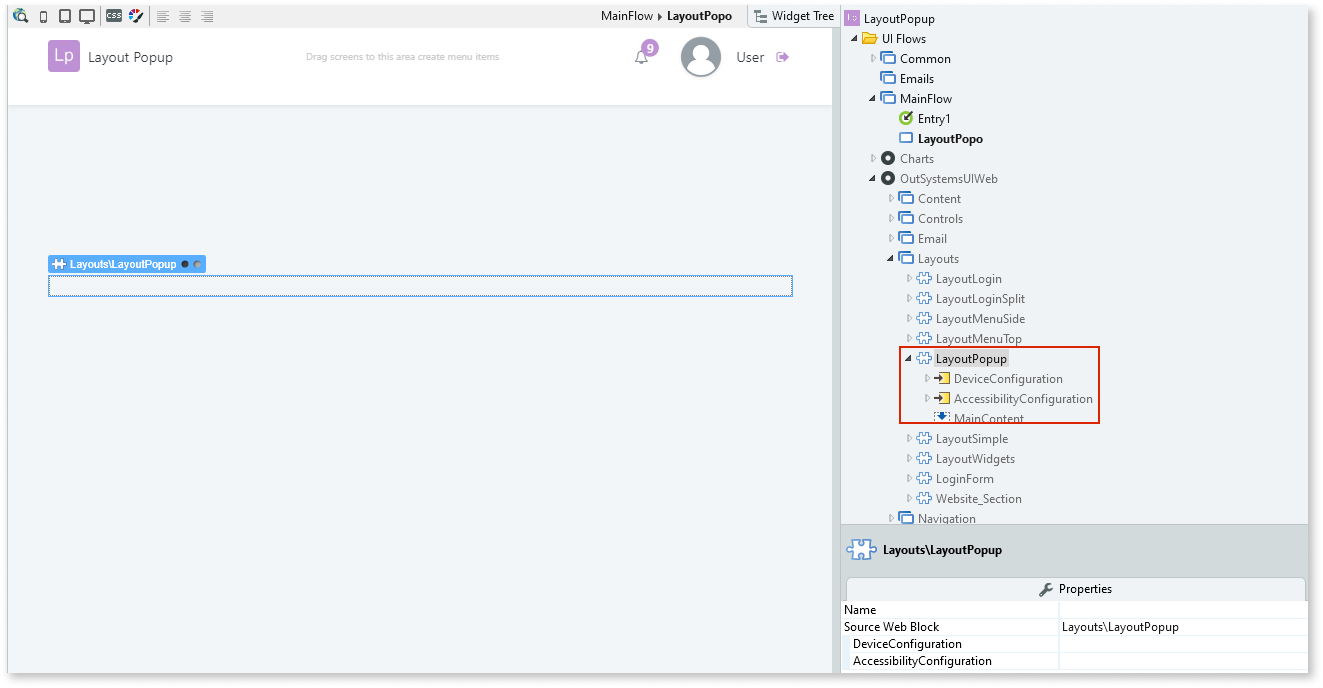The image size is (1323, 688).
Task: Collapse the LayoutPopup tree node
Action: coord(908,358)
